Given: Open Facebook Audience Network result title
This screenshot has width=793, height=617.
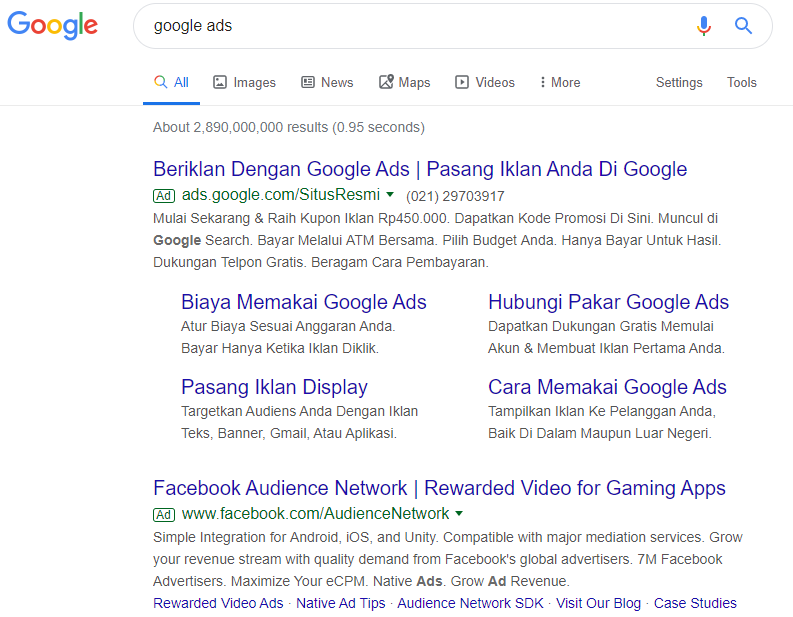Looking at the screenshot, I should click(439, 489).
